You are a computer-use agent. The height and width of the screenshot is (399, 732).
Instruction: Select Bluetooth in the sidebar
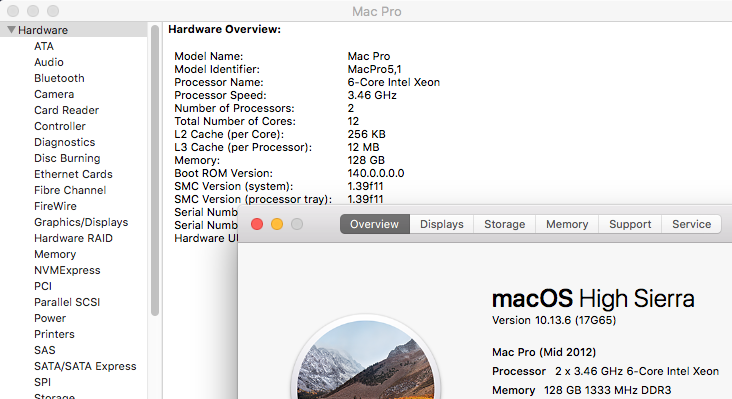coord(59,78)
